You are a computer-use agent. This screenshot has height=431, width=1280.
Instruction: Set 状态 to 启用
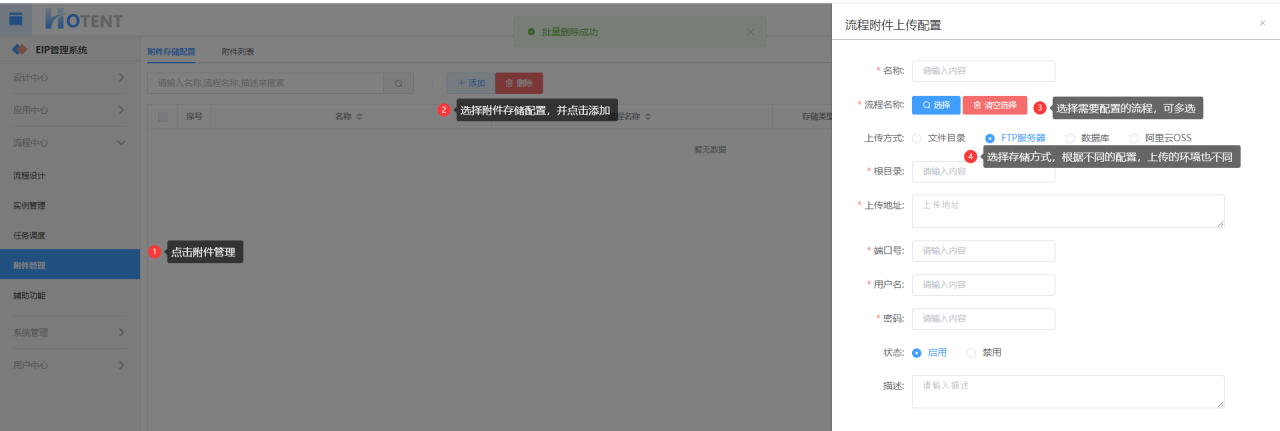929,352
